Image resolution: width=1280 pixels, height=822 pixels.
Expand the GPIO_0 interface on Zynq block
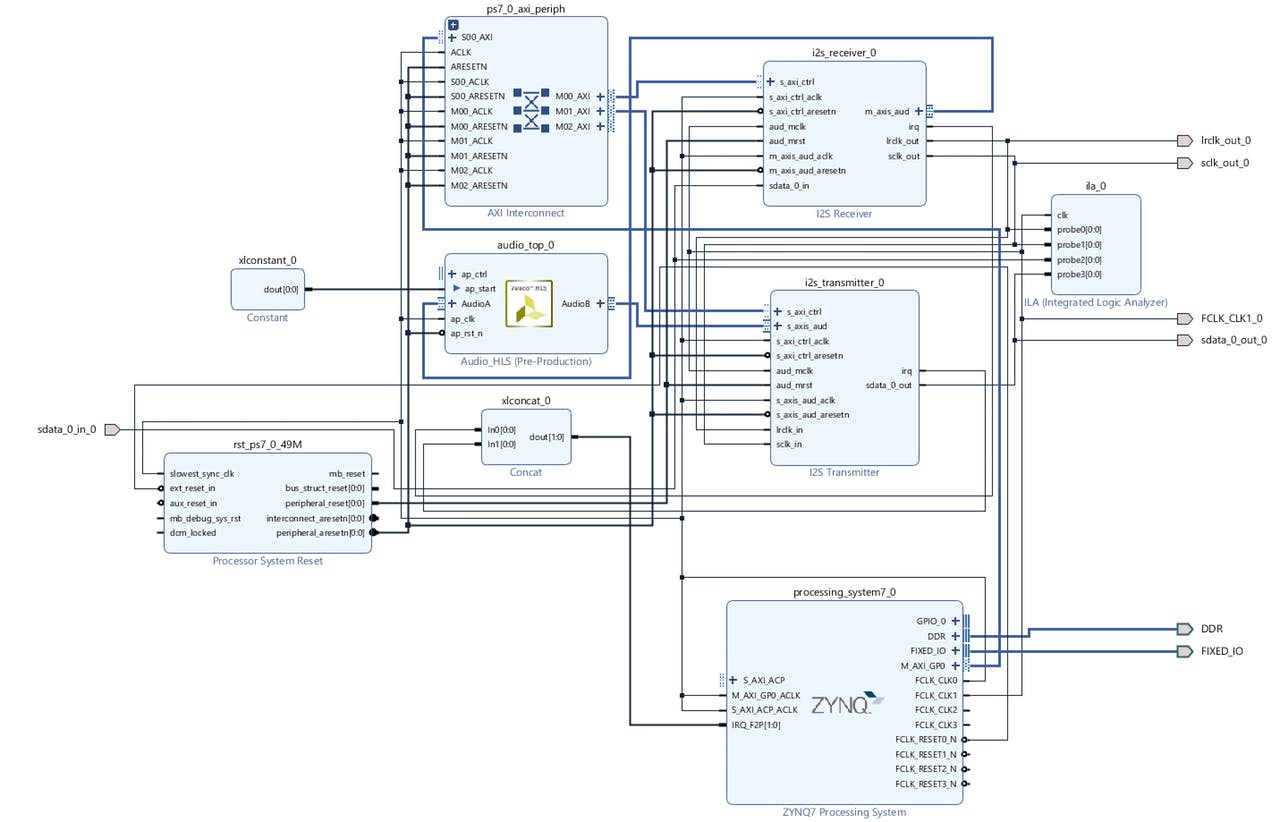click(x=955, y=621)
